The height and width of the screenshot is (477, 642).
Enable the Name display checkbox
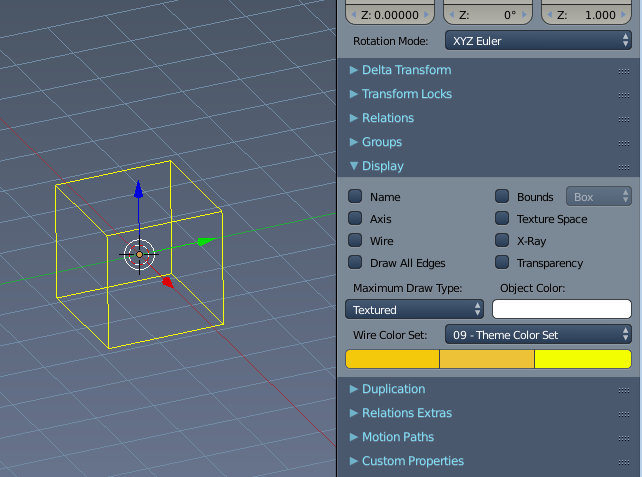[355, 197]
